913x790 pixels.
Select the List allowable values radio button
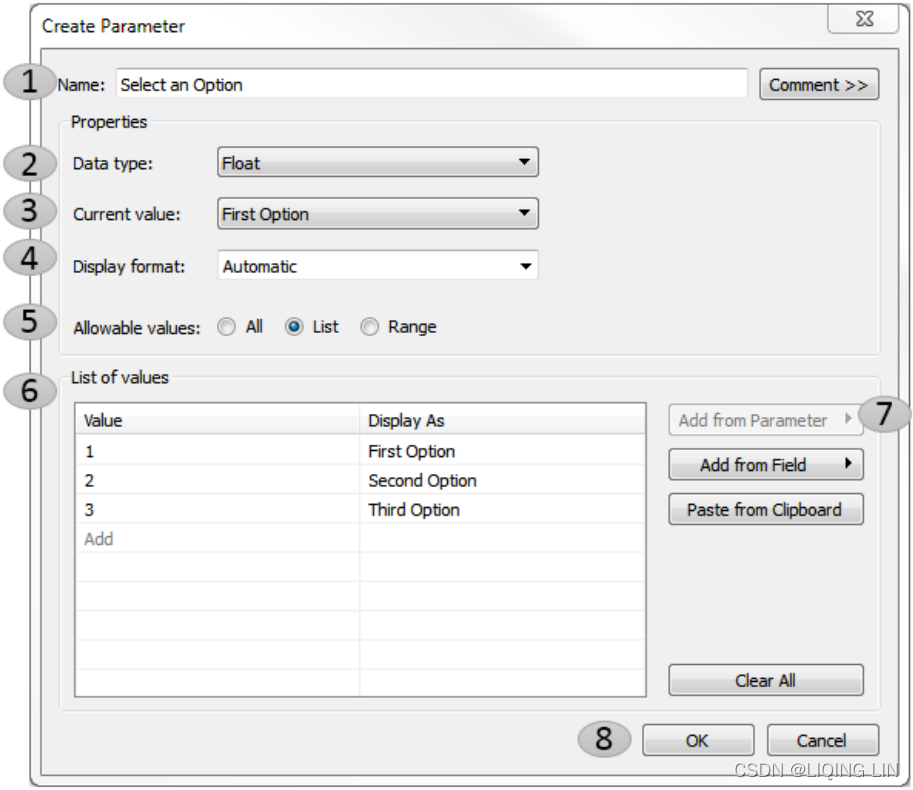[x=294, y=327]
